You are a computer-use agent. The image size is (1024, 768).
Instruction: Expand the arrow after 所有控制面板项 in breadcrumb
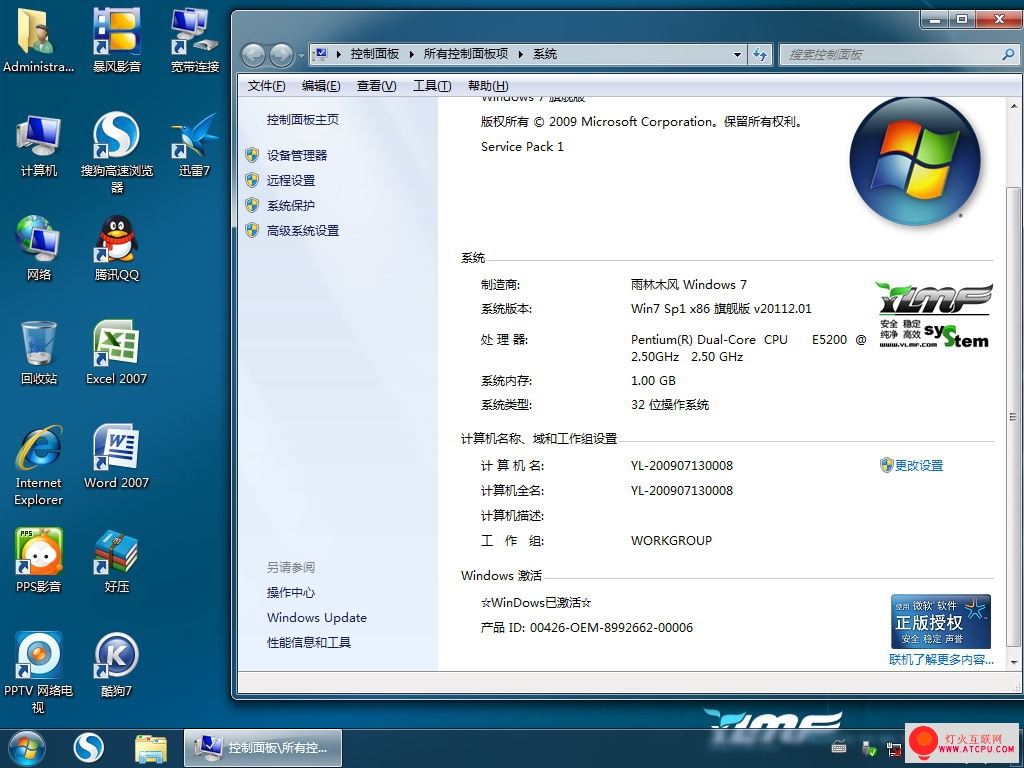pyautogui.click(x=520, y=54)
